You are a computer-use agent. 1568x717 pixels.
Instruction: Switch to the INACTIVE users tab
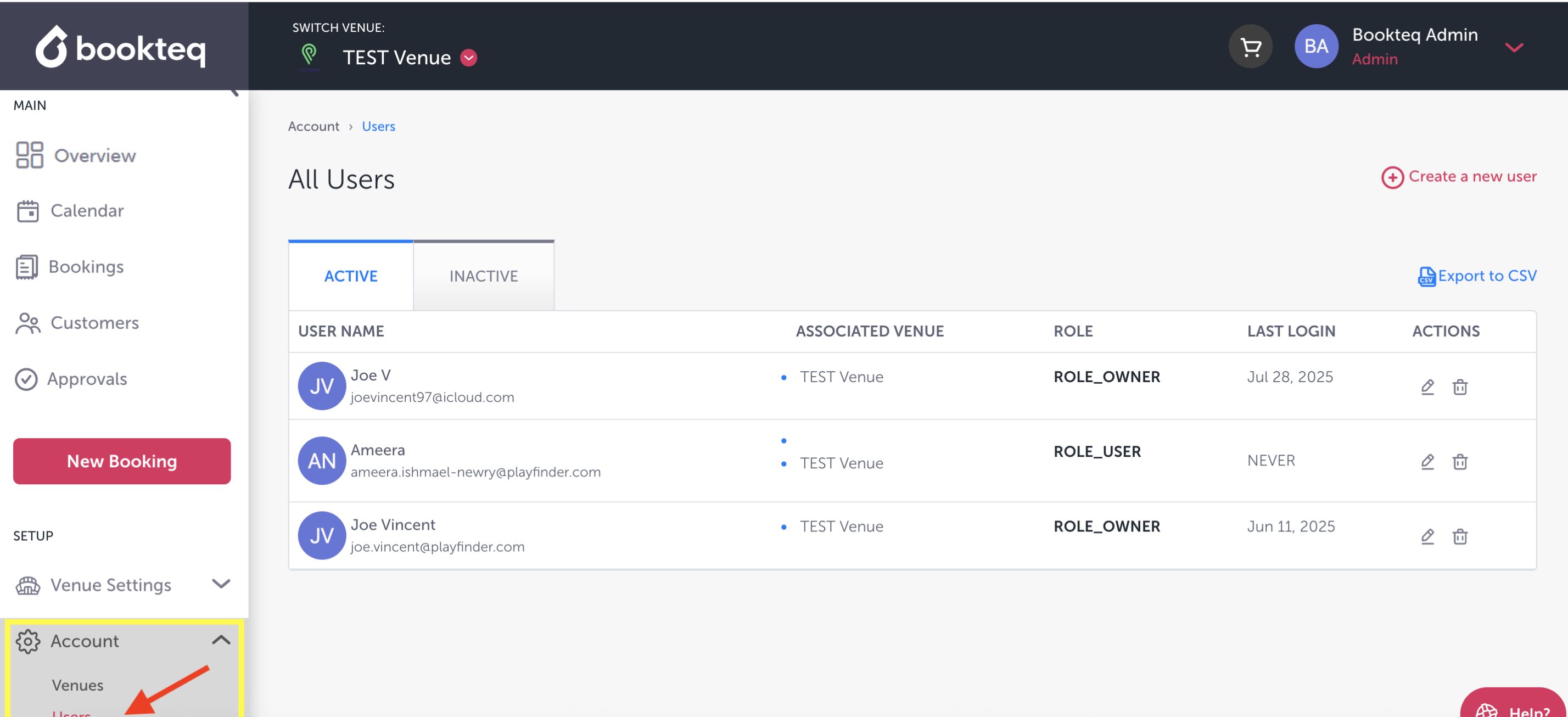(483, 276)
